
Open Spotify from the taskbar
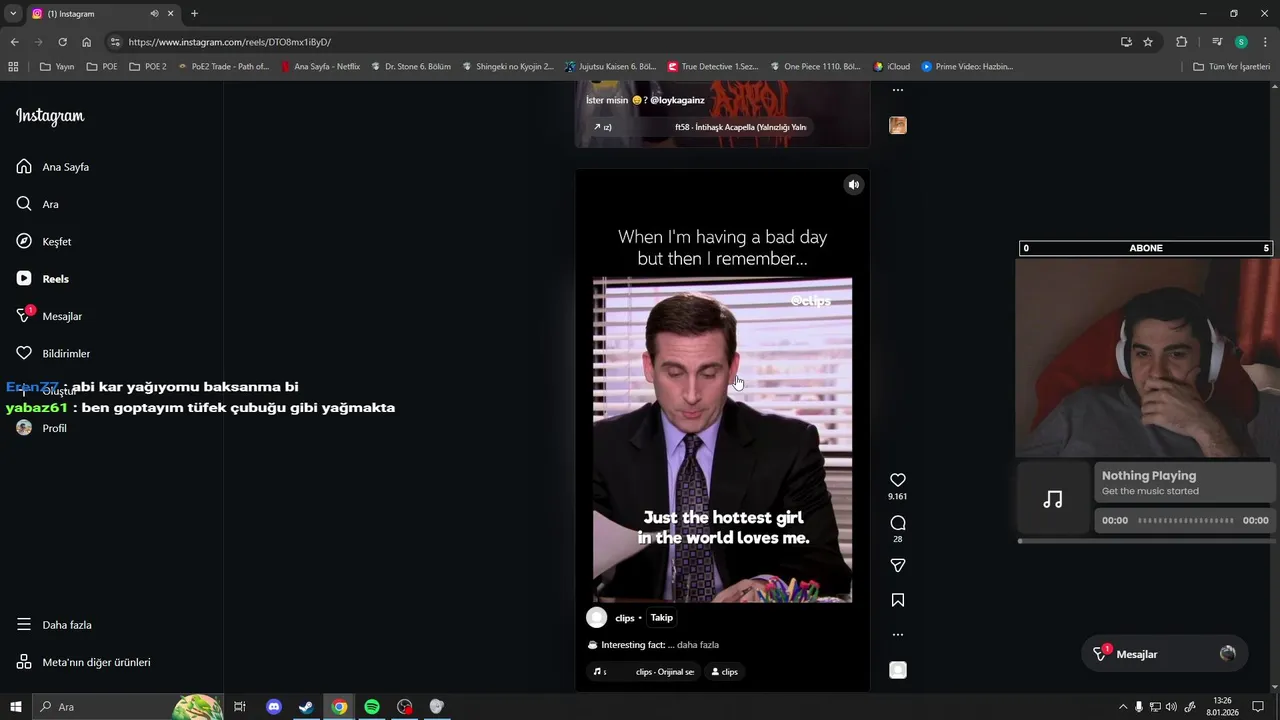(x=372, y=707)
